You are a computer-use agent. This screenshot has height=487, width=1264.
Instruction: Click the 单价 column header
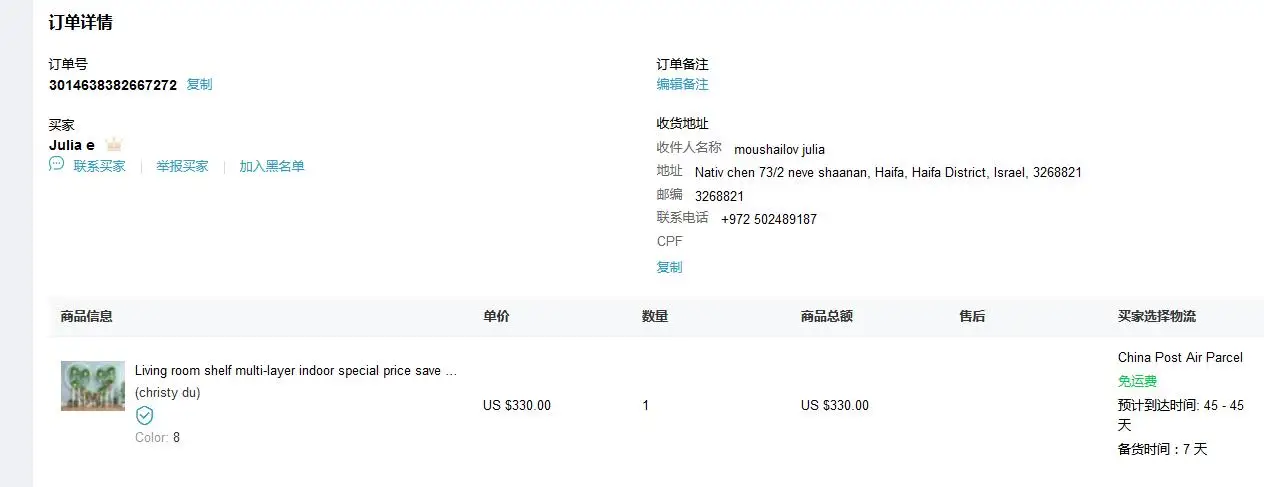496,316
